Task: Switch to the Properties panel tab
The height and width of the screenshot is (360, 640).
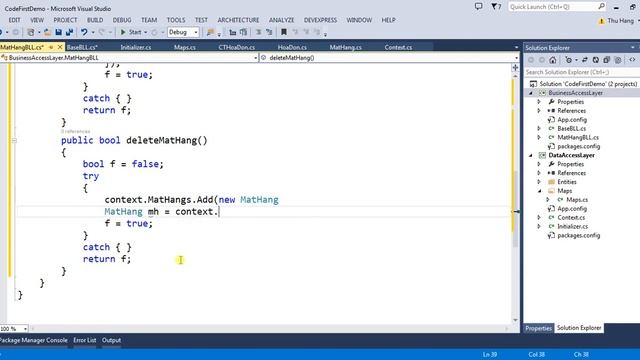Action: tap(538, 328)
